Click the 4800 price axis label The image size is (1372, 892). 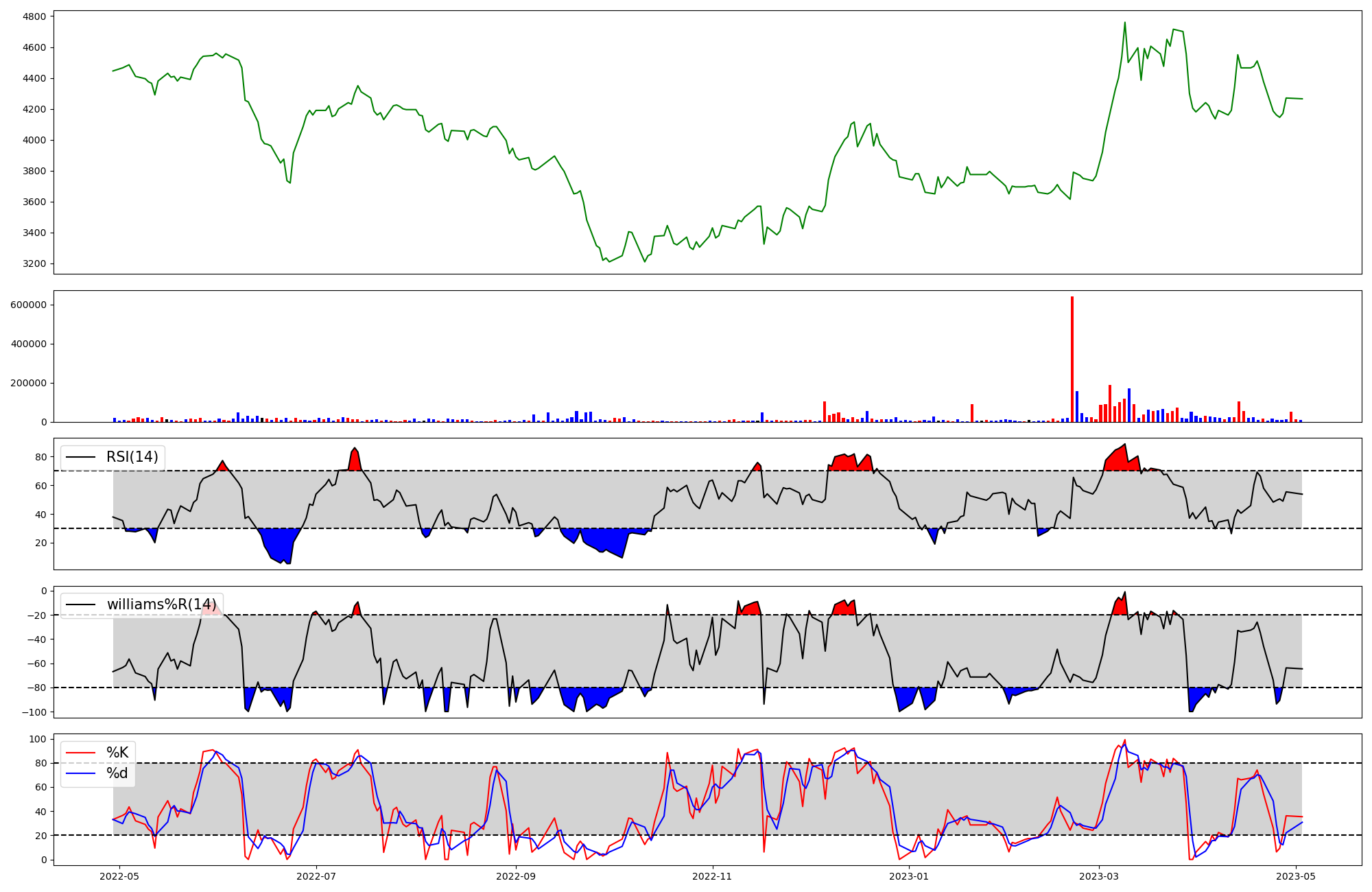pyautogui.click(x=35, y=16)
